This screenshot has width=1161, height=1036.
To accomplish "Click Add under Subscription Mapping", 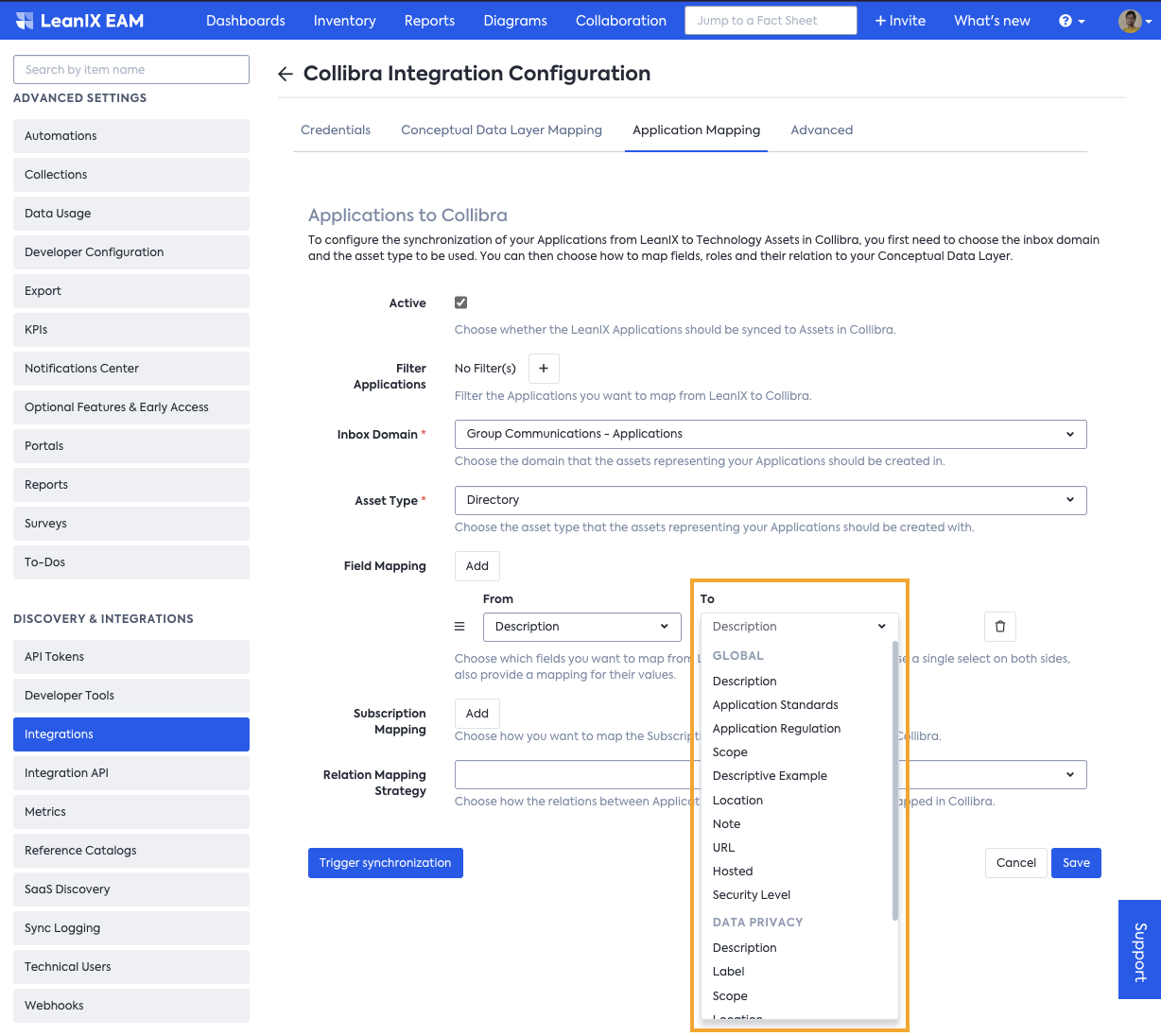I will tap(477, 714).
